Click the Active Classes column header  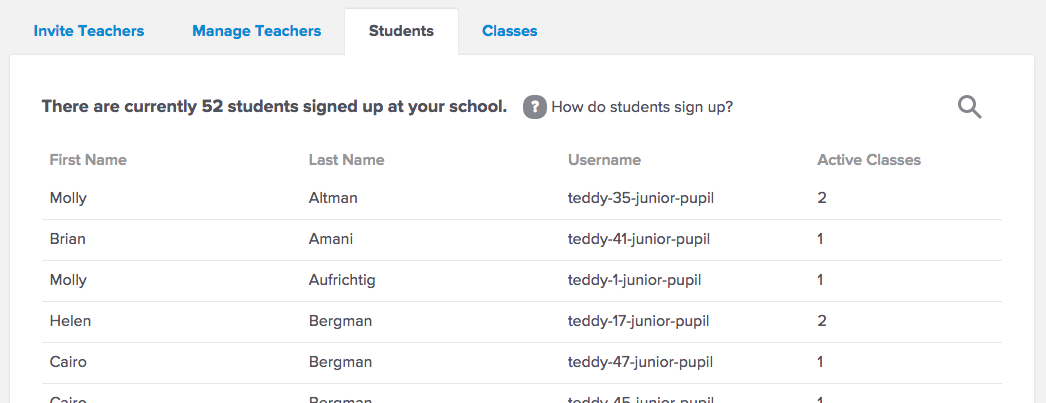click(x=869, y=160)
